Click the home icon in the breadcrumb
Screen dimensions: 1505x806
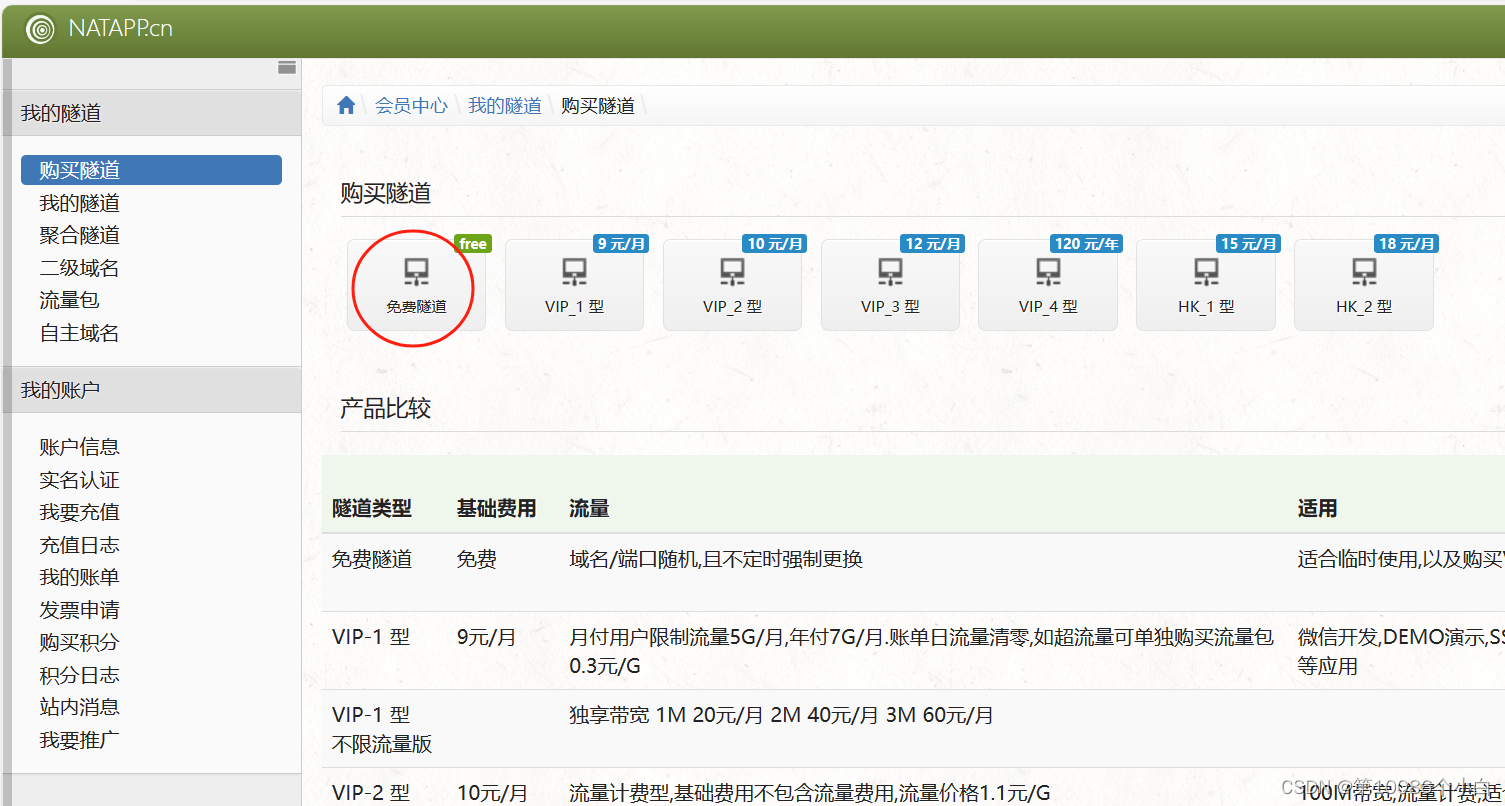[345, 104]
